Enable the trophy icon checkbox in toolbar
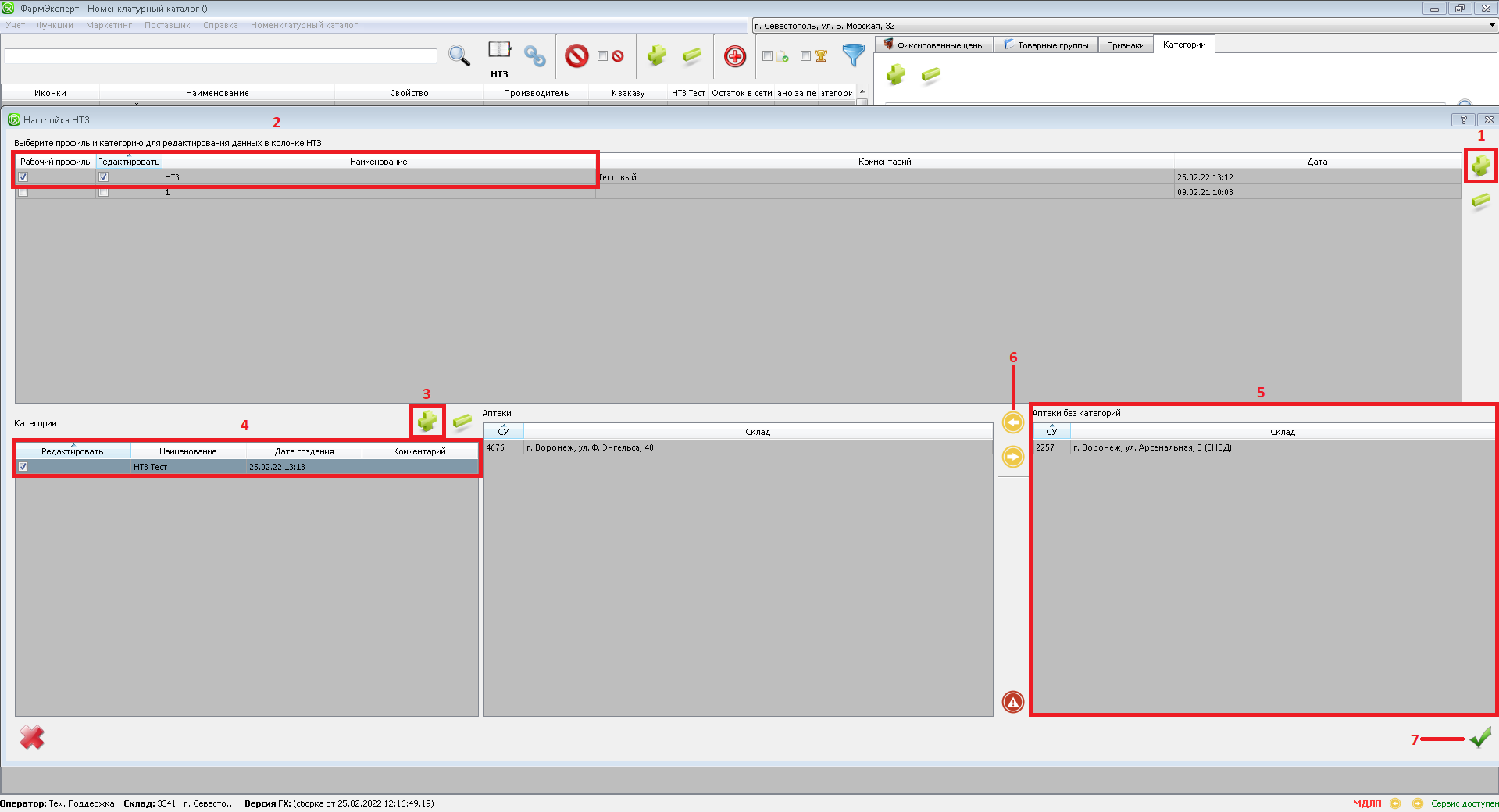 pos(805,56)
